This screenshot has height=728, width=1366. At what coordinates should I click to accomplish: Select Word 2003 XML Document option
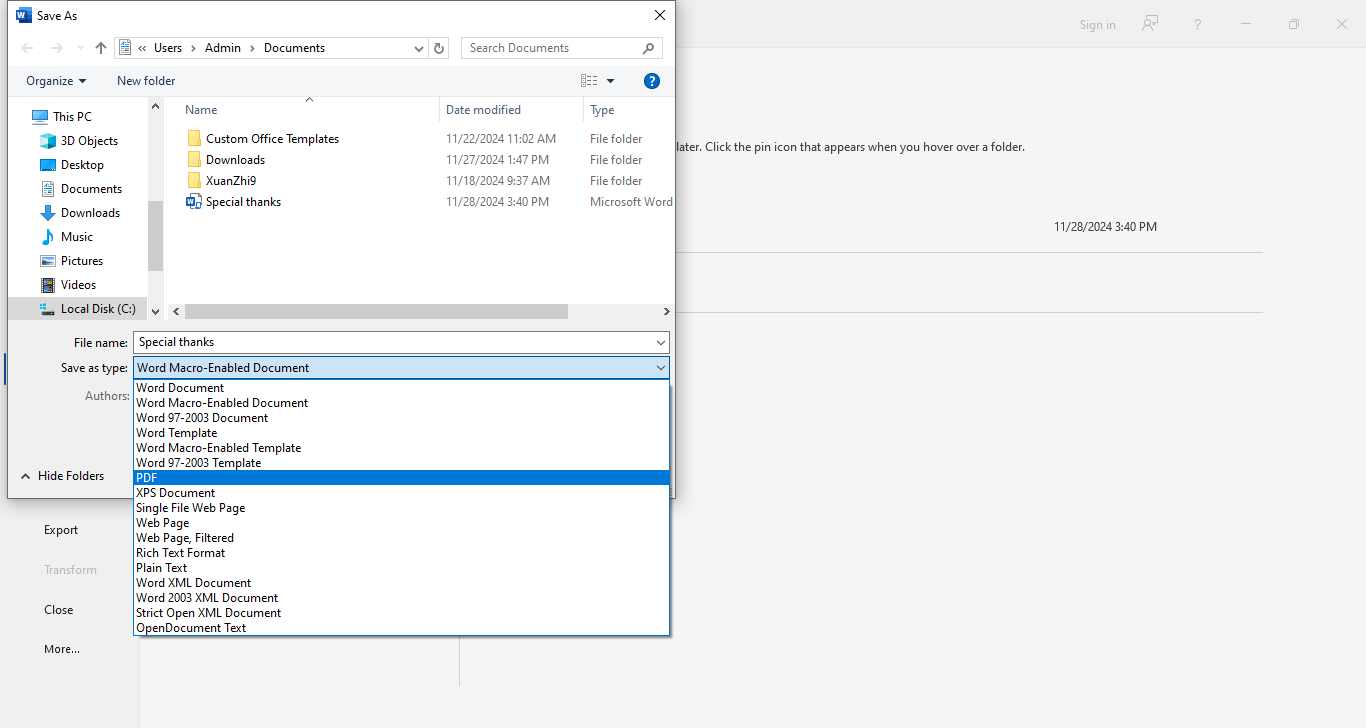[x=401, y=598]
